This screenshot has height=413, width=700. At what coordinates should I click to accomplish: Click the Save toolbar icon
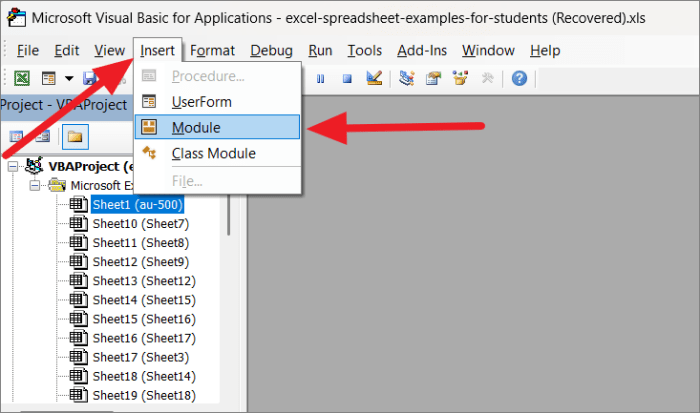90,79
